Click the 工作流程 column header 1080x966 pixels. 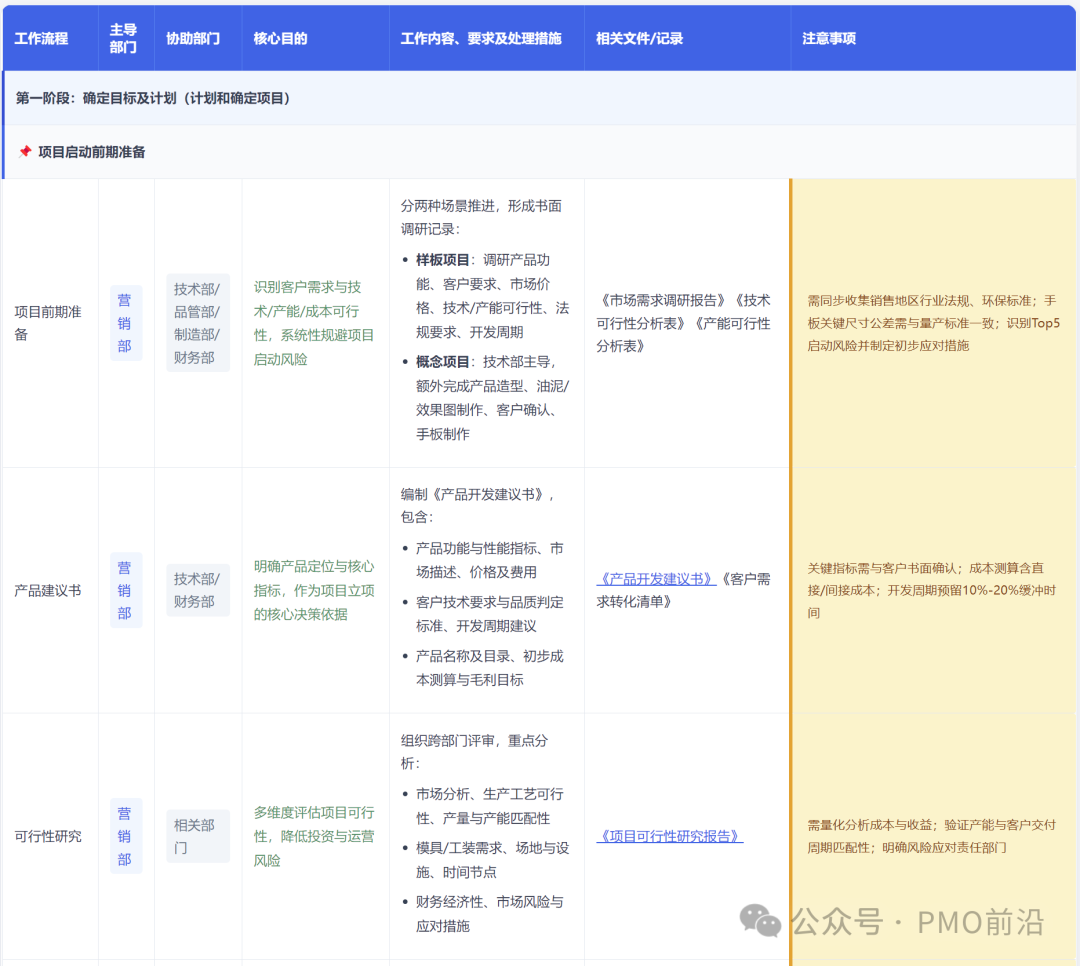click(x=40, y=37)
